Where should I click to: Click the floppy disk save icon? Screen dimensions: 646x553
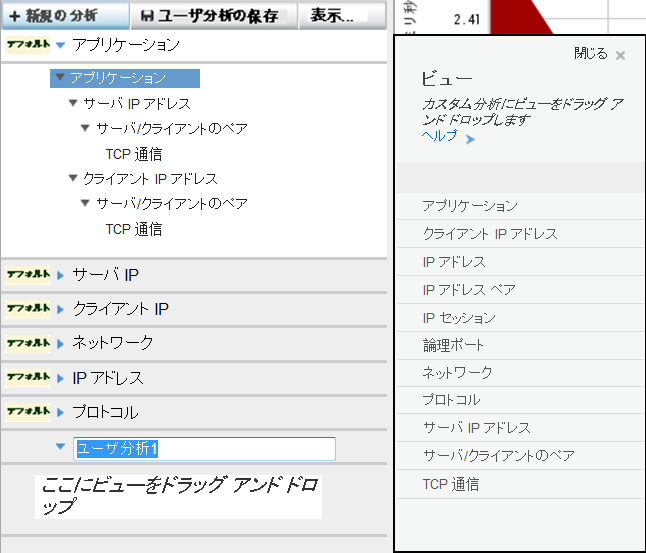(x=147, y=16)
